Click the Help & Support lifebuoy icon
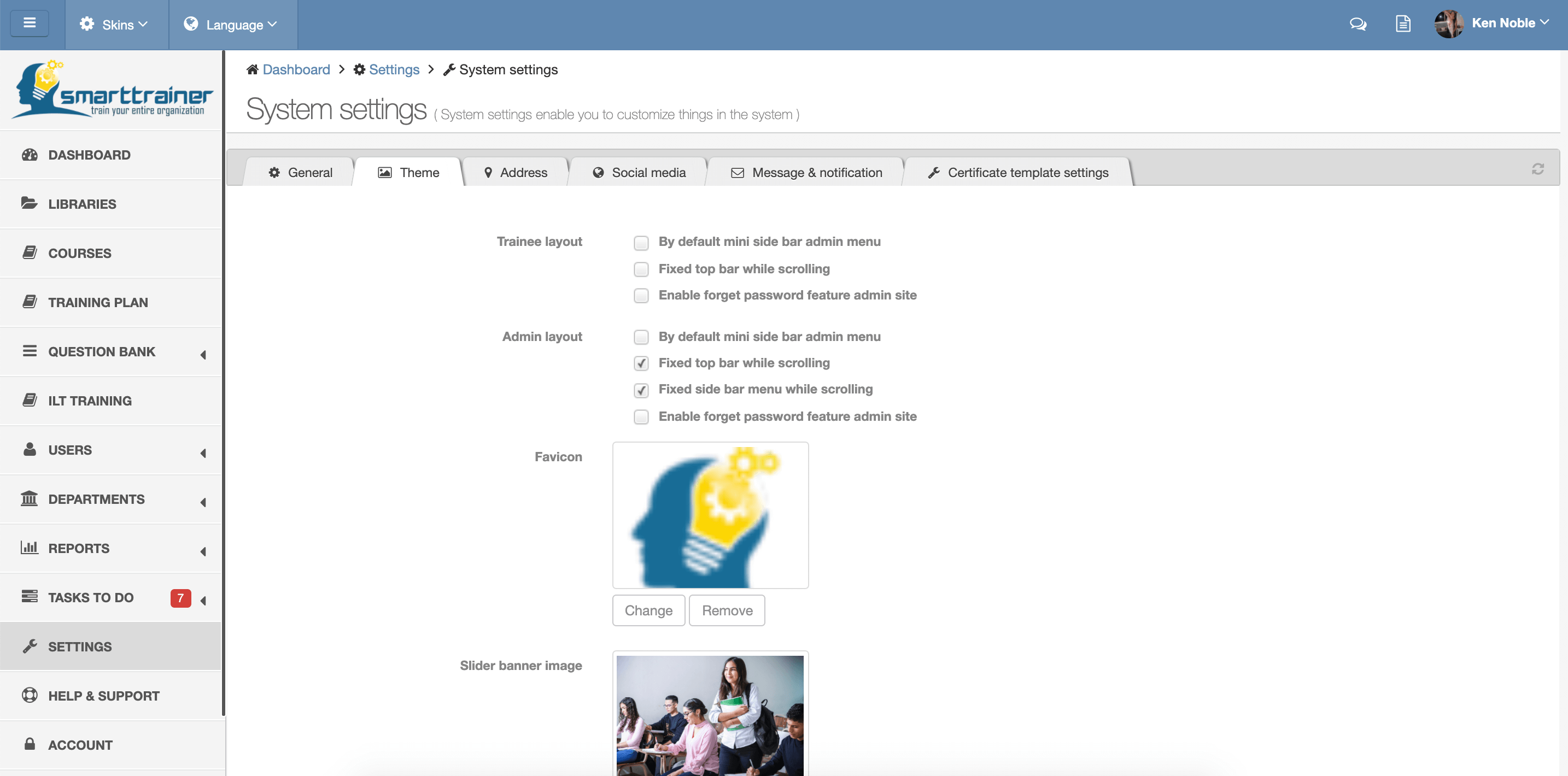This screenshot has height=776, width=1568. click(29, 695)
